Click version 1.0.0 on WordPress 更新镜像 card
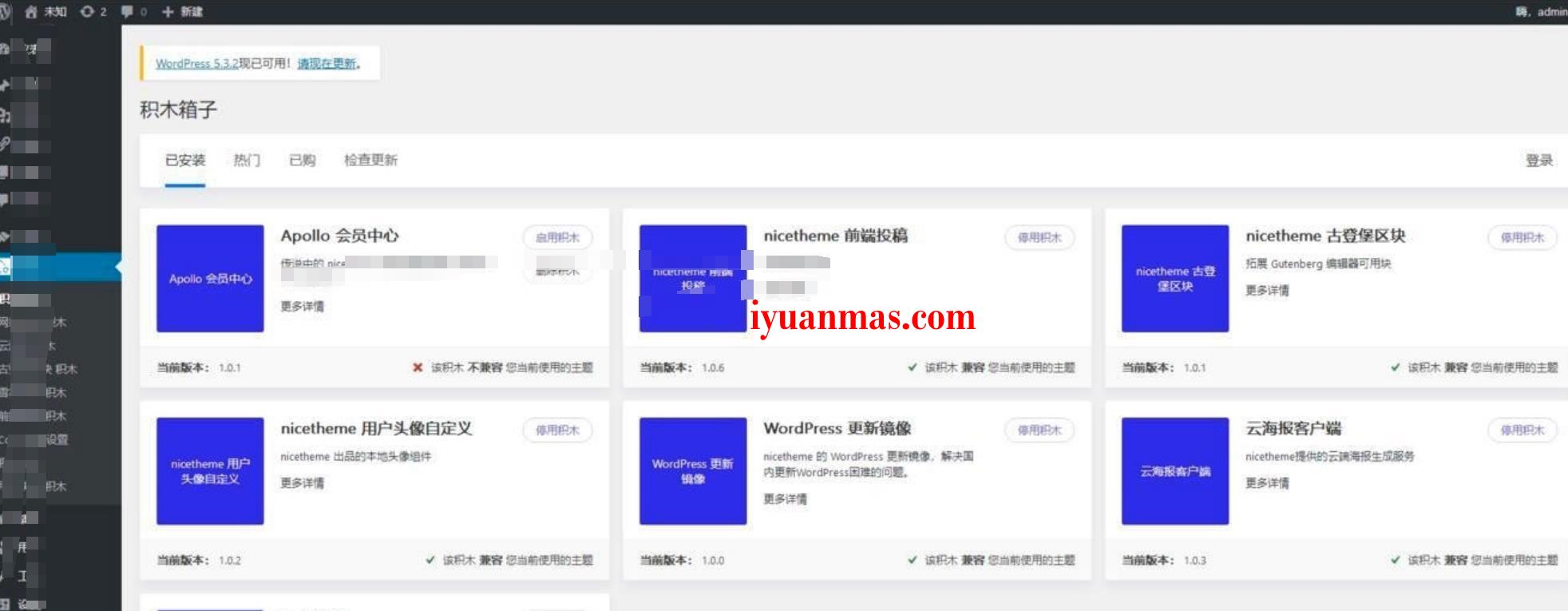Screen dimensions: 1568x611 (713, 560)
